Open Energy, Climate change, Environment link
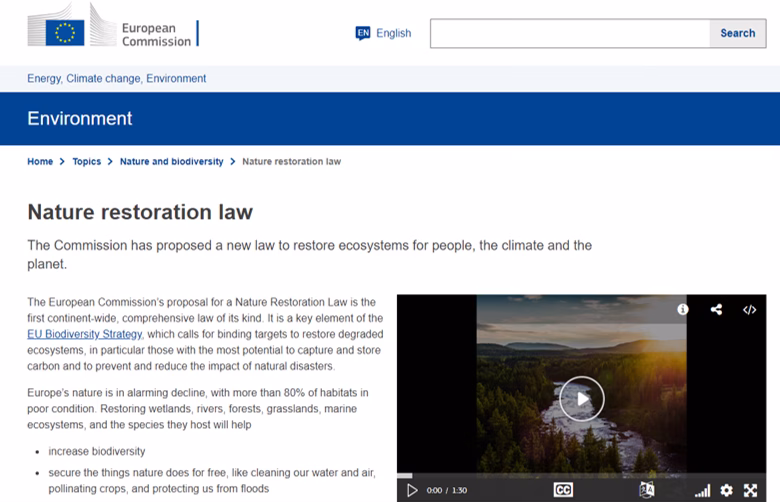780x502 pixels. point(117,78)
